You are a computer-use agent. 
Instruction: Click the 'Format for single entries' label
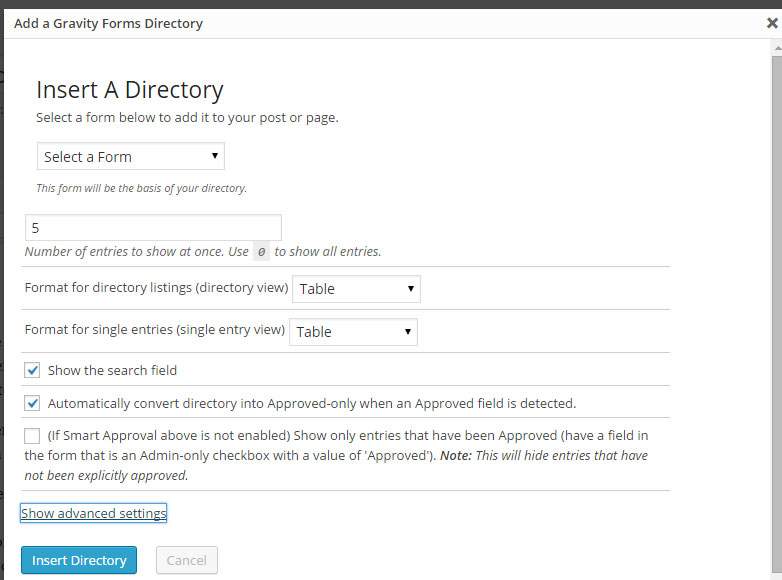tap(155, 330)
